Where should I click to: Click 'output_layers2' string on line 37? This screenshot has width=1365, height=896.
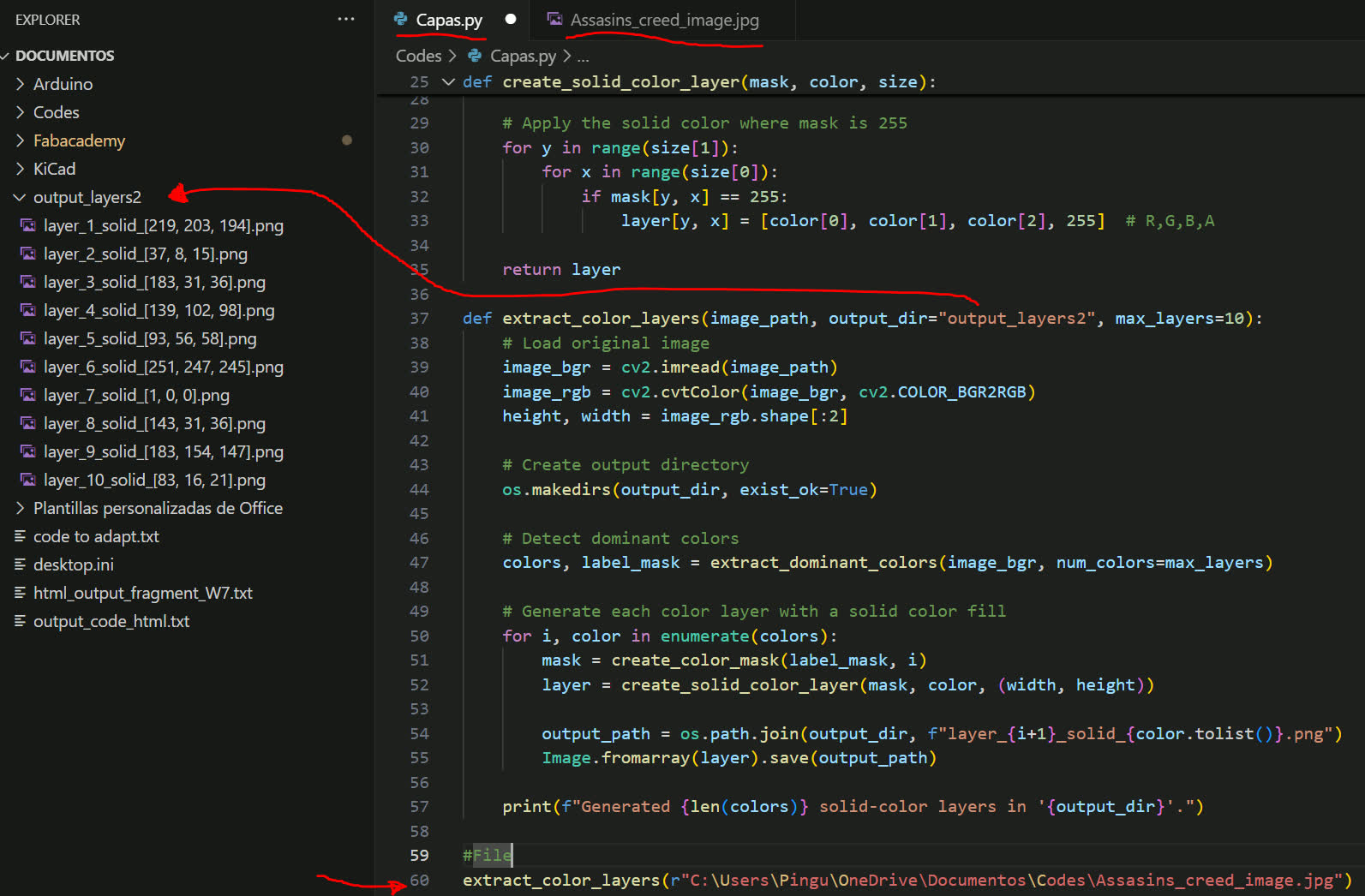(x=1017, y=318)
